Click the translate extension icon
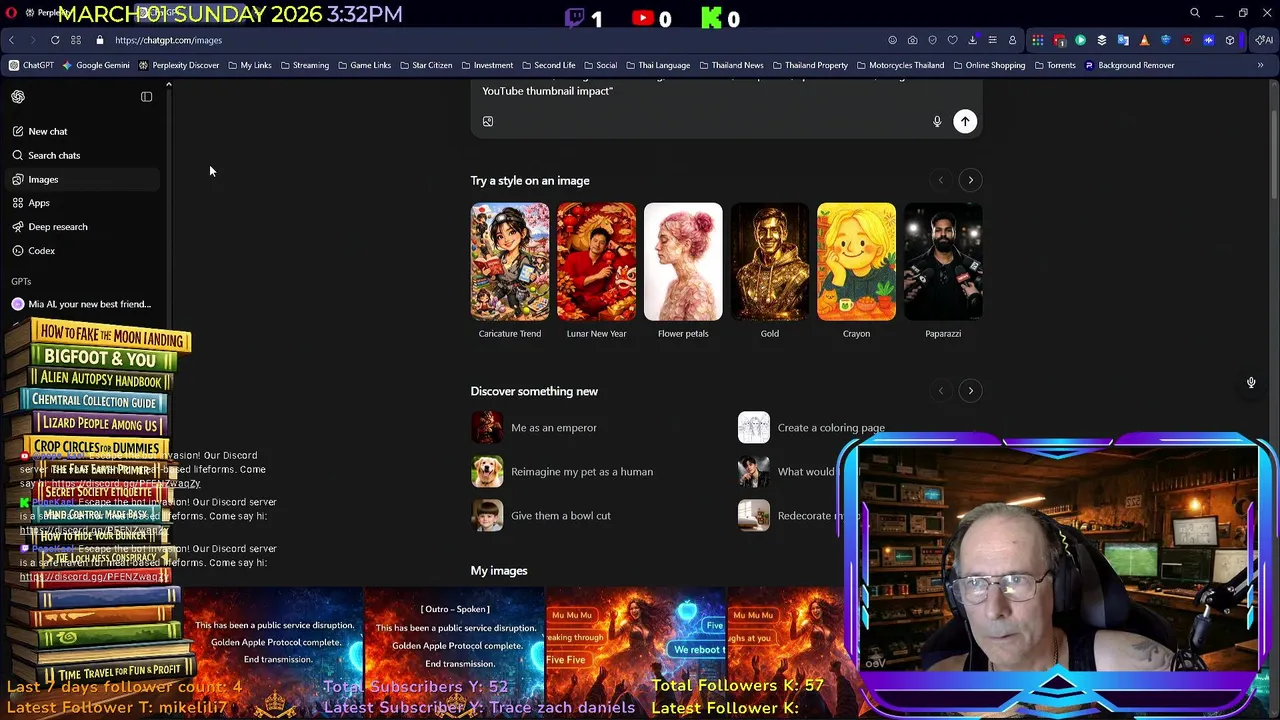Image resolution: width=1280 pixels, height=720 pixels. tap(1123, 40)
